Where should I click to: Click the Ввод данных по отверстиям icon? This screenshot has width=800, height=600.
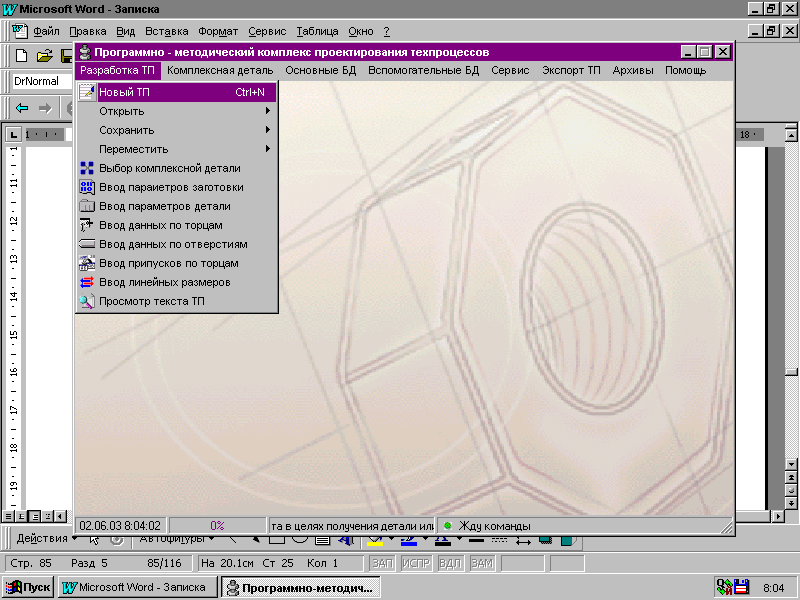(x=86, y=244)
